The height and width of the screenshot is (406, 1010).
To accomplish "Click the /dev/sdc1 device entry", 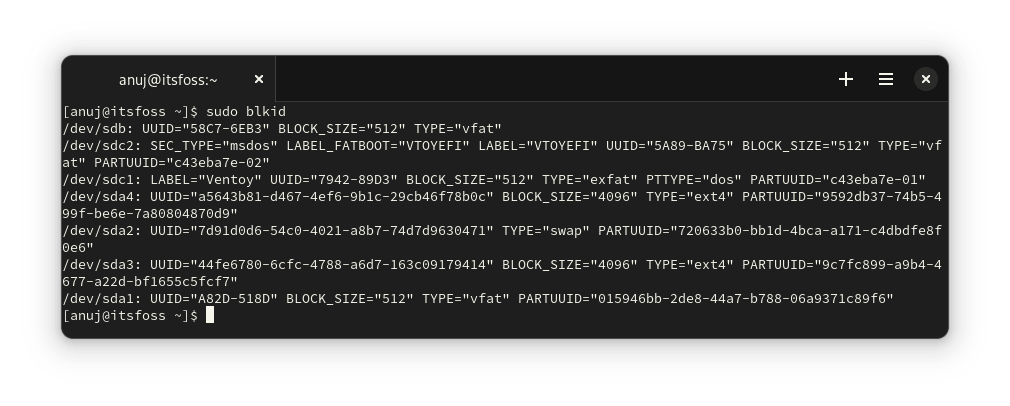I will 94,179.
